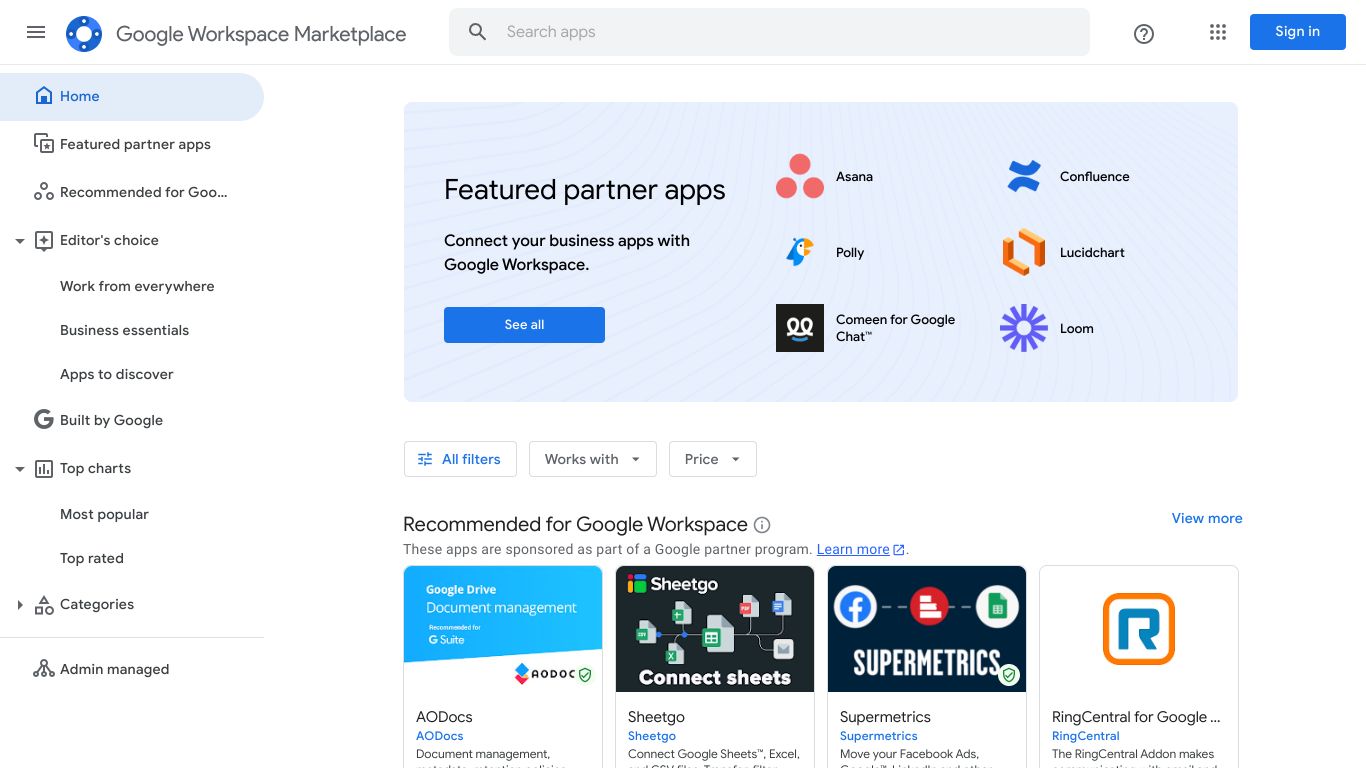Open the Supermetrics app thumbnail
Image resolution: width=1366 pixels, height=768 pixels.
[927, 629]
